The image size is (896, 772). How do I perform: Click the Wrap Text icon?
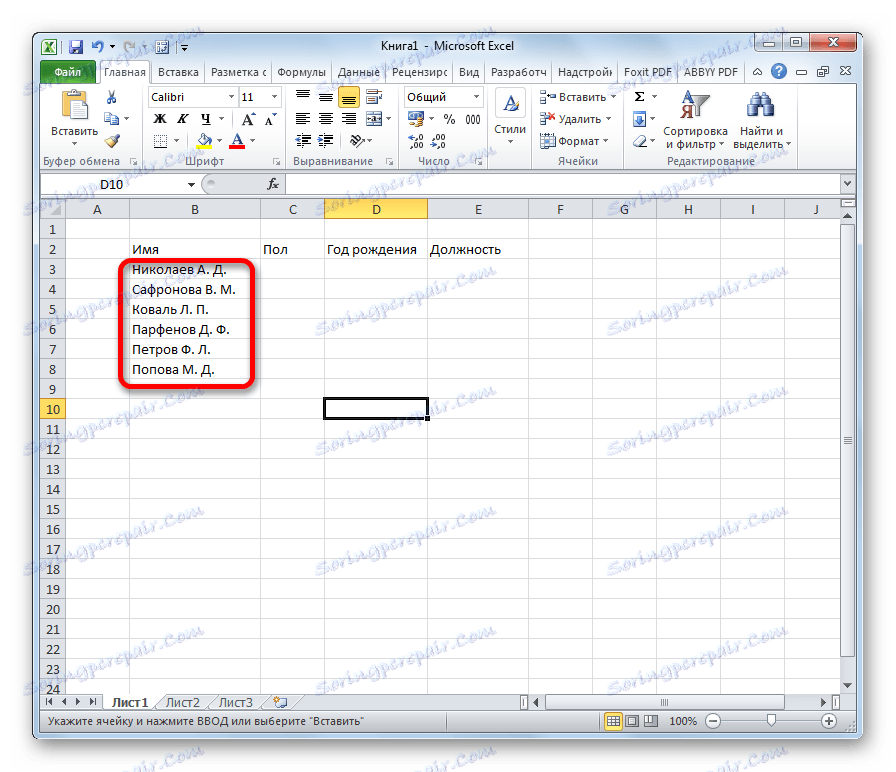(374, 97)
